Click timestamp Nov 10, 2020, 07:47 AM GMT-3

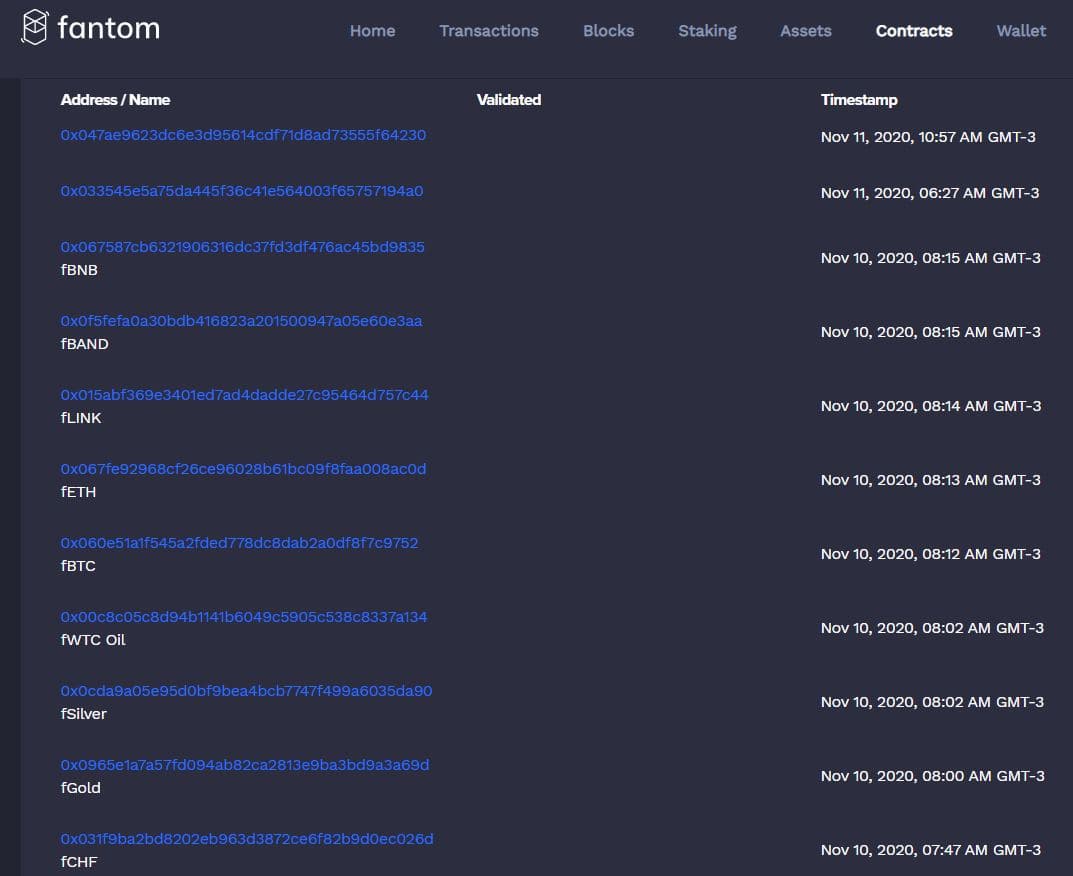pyautogui.click(x=931, y=849)
